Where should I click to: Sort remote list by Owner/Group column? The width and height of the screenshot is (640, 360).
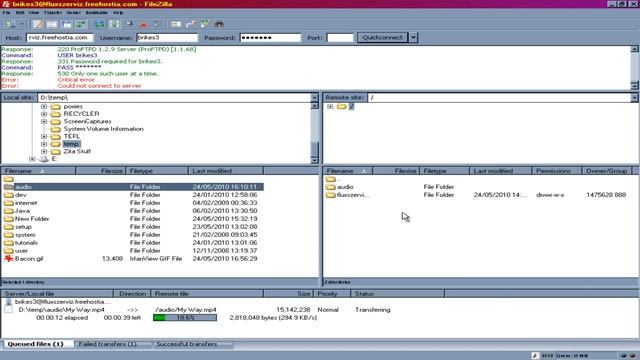click(607, 171)
